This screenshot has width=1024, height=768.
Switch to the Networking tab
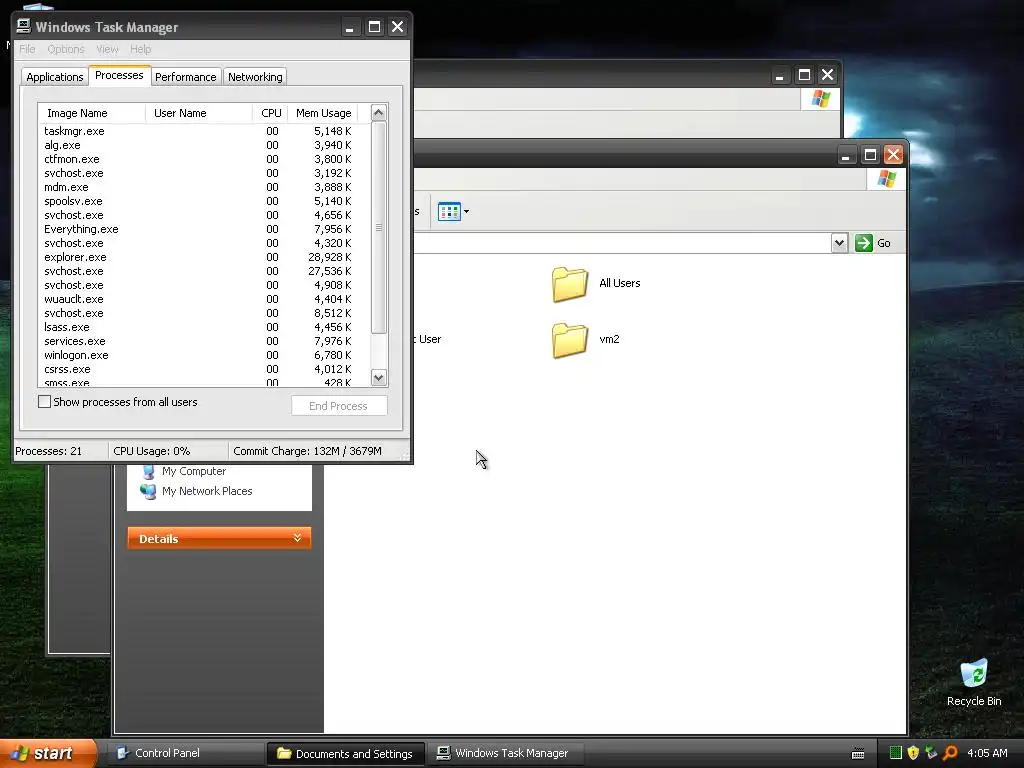click(255, 76)
